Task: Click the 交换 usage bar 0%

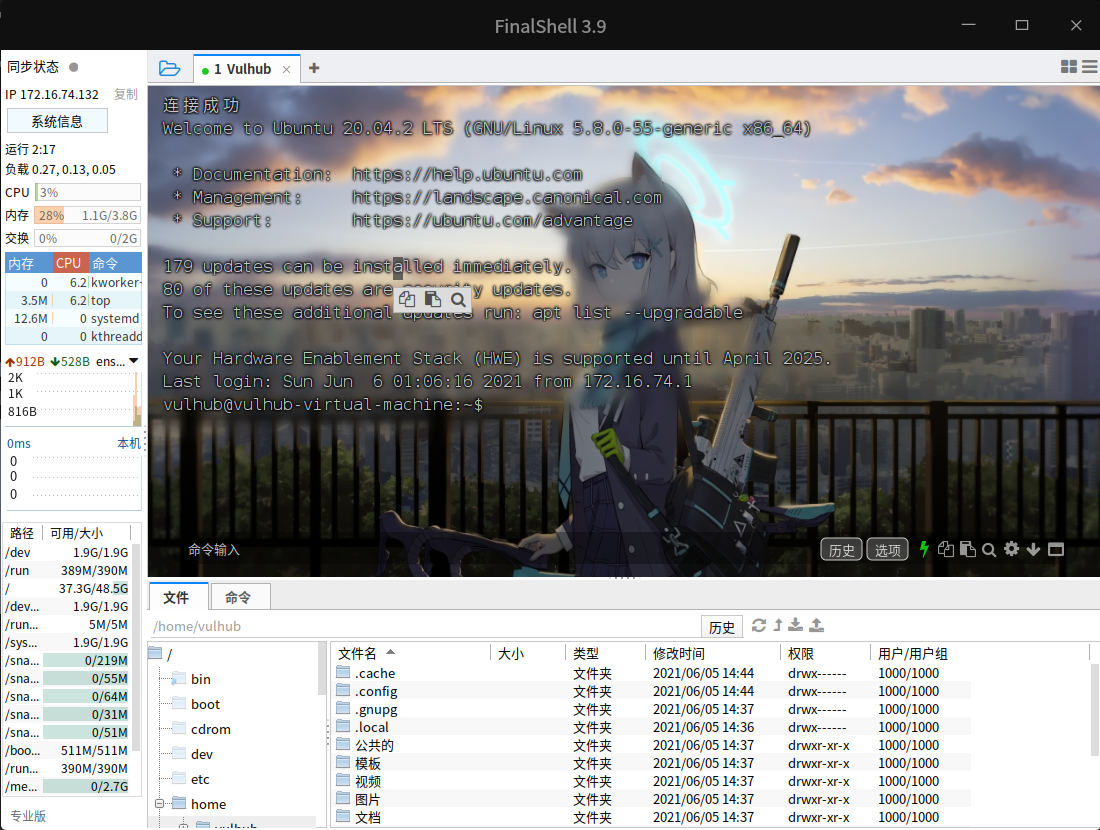Action: 88,239
